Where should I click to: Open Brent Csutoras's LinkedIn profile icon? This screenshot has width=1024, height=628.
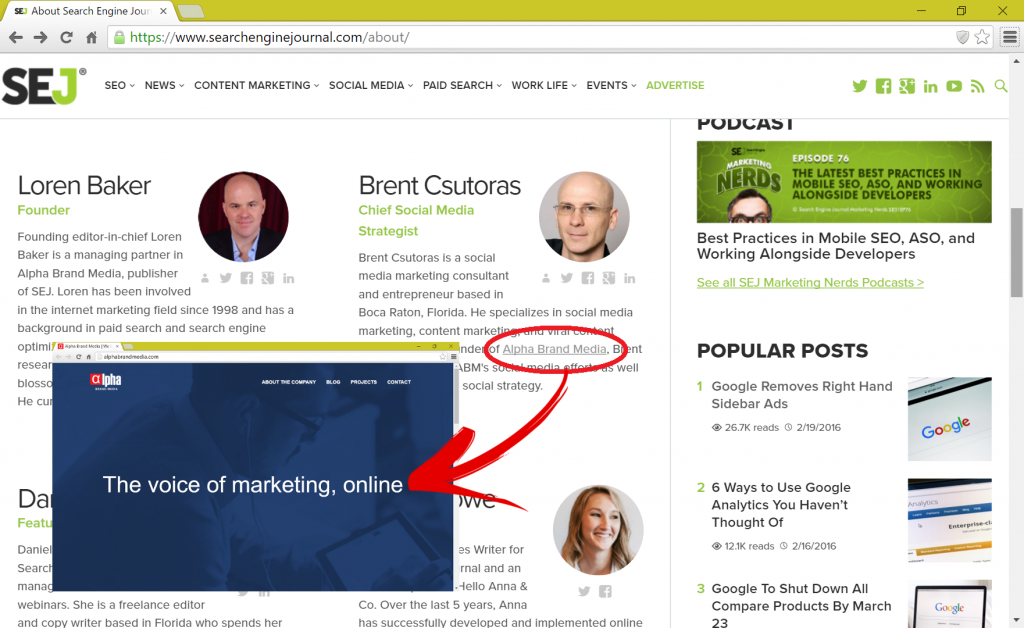pyautogui.click(x=630, y=278)
